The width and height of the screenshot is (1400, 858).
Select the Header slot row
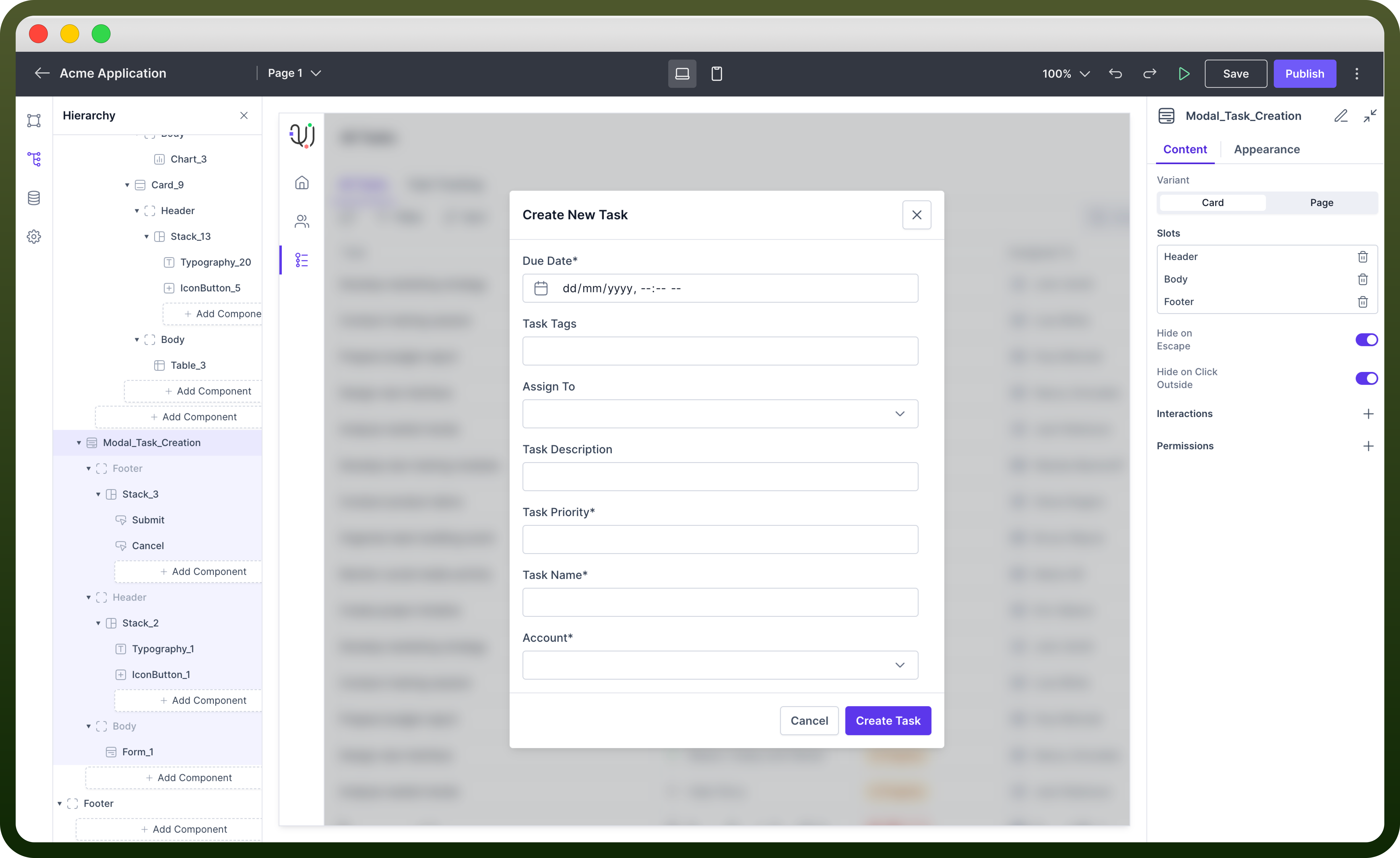tap(1267, 257)
